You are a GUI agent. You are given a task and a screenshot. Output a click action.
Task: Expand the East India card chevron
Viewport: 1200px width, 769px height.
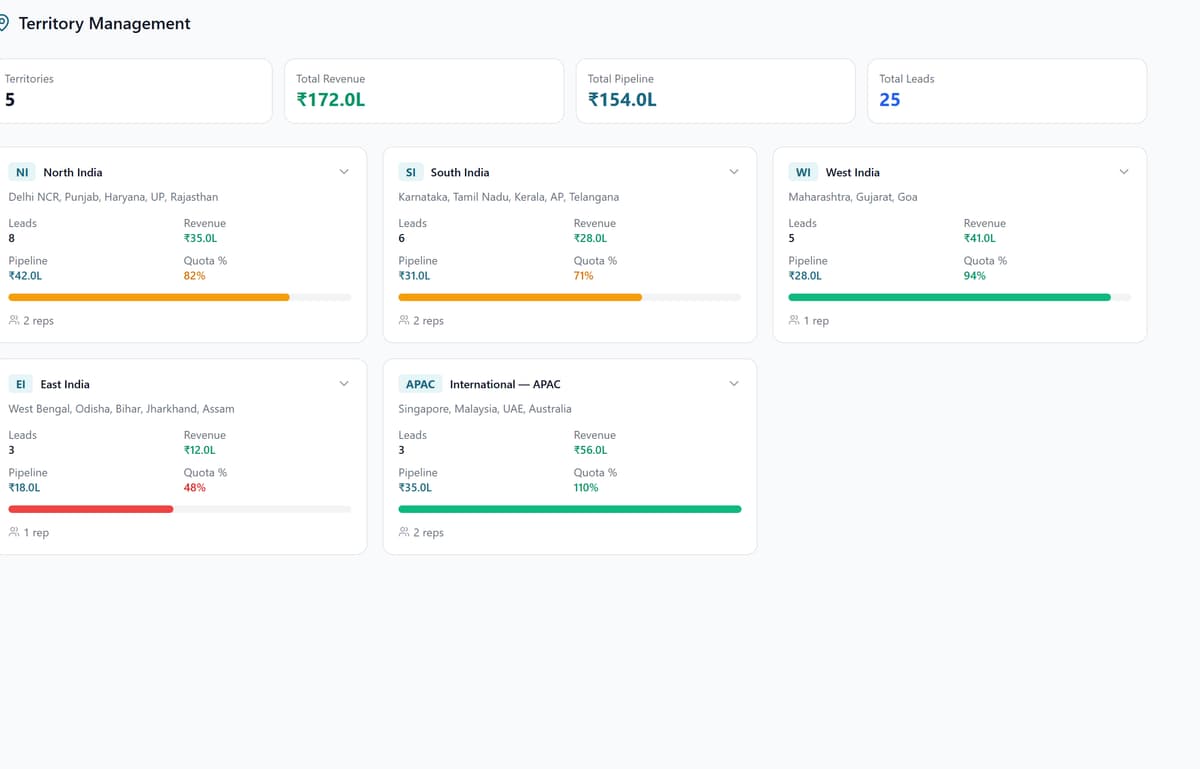pos(344,384)
